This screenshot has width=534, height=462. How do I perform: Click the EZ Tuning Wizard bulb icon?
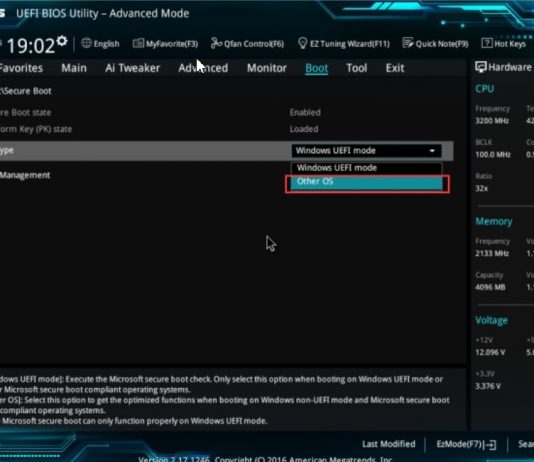(302, 43)
